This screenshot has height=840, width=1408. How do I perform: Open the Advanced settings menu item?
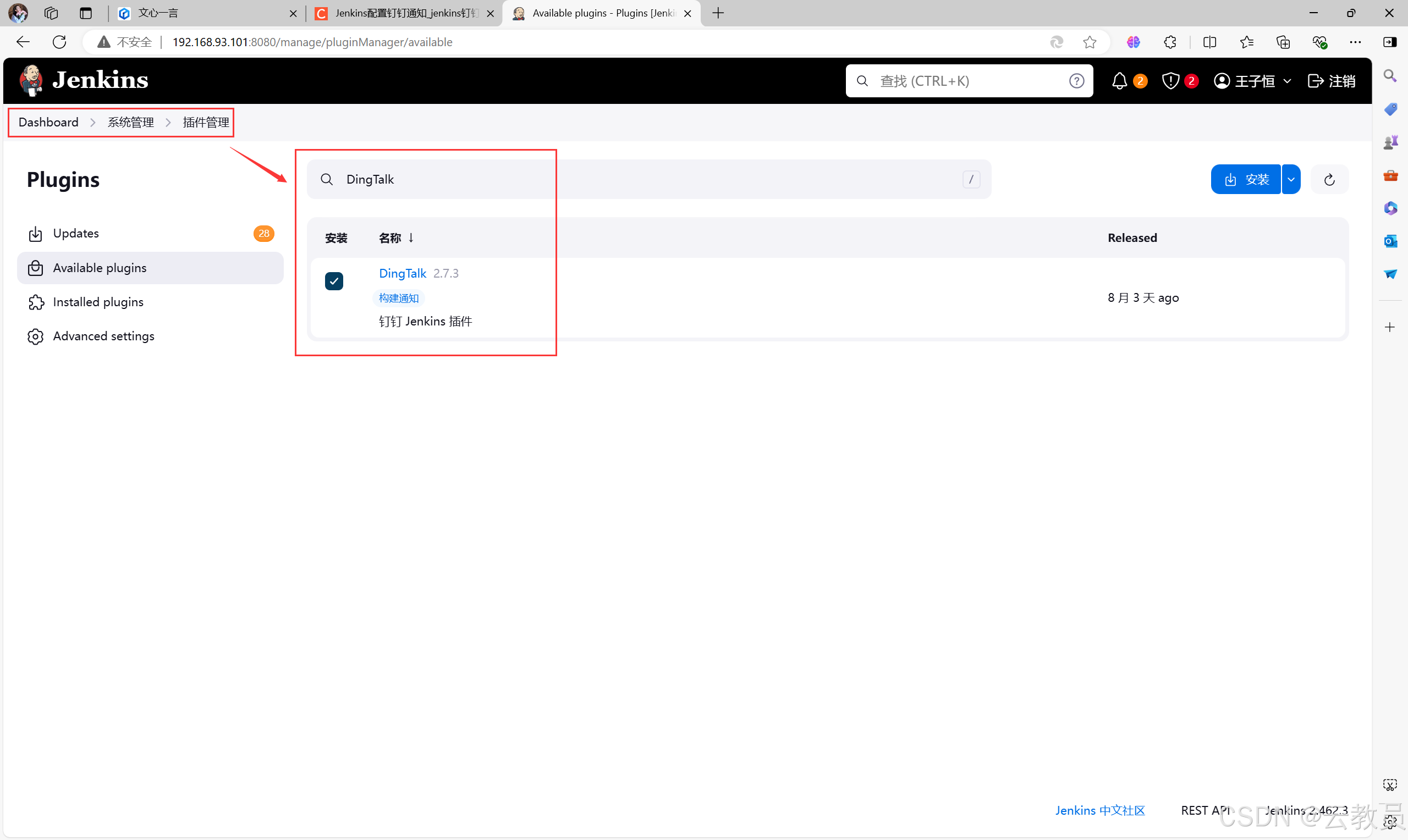click(103, 335)
